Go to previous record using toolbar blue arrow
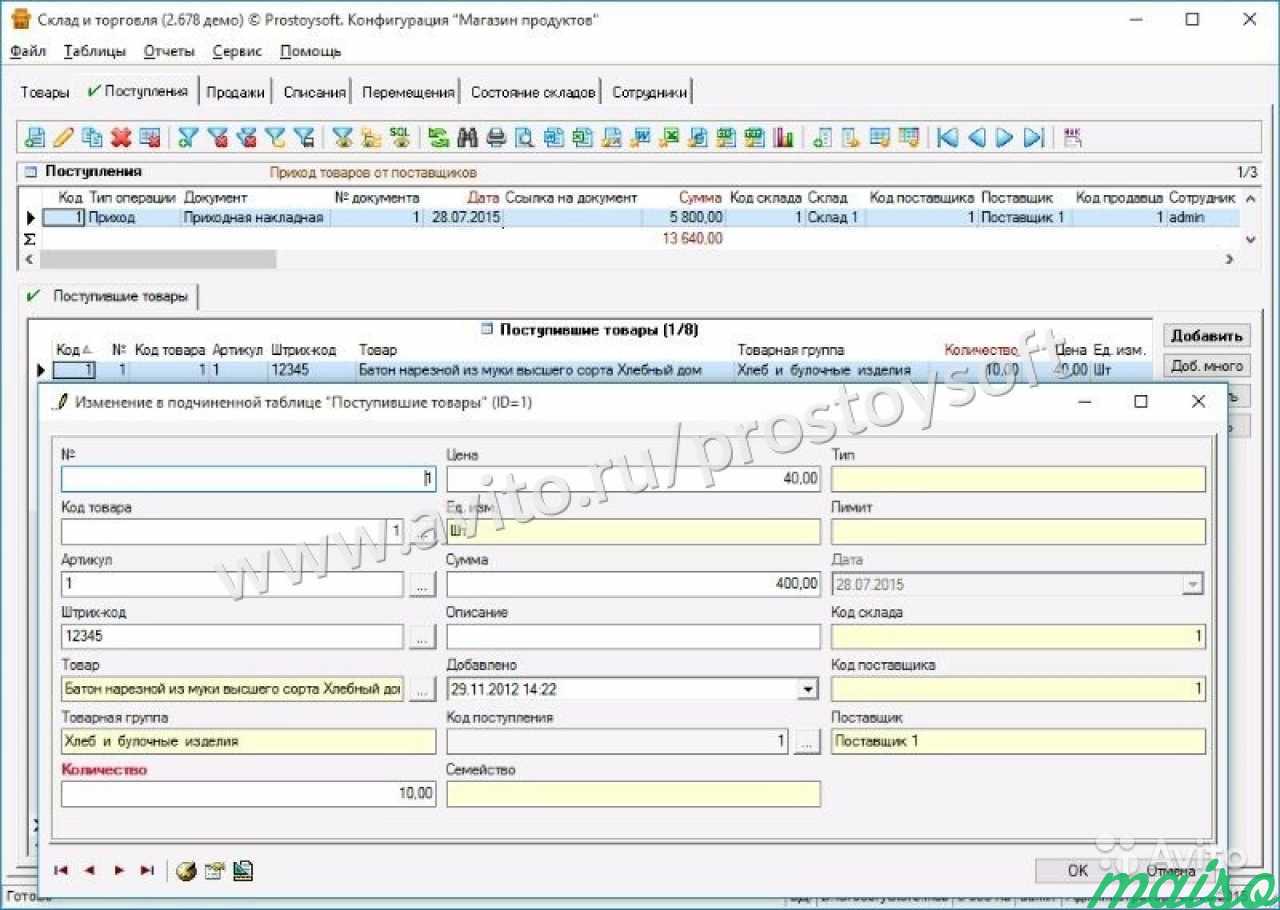The height and width of the screenshot is (910, 1280). (977, 137)
